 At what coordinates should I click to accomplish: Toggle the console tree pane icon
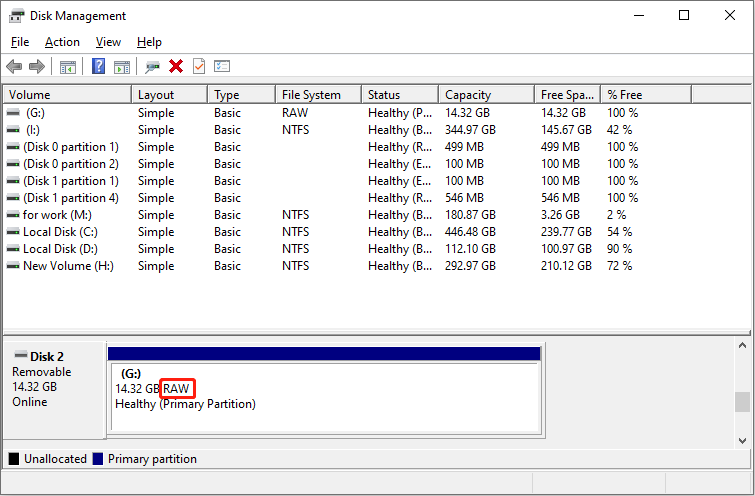(67, 66)
